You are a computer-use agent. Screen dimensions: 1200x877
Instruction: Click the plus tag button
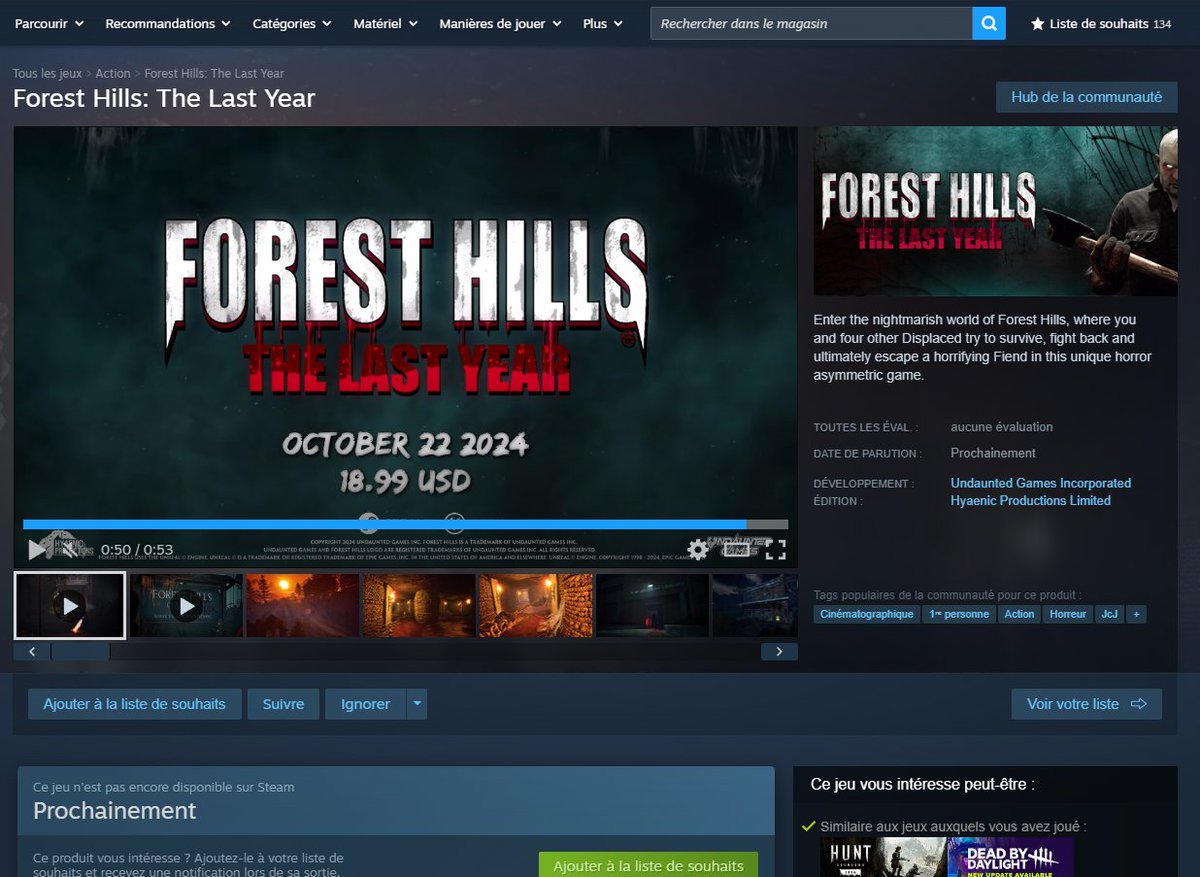[x=1136, y=614]
